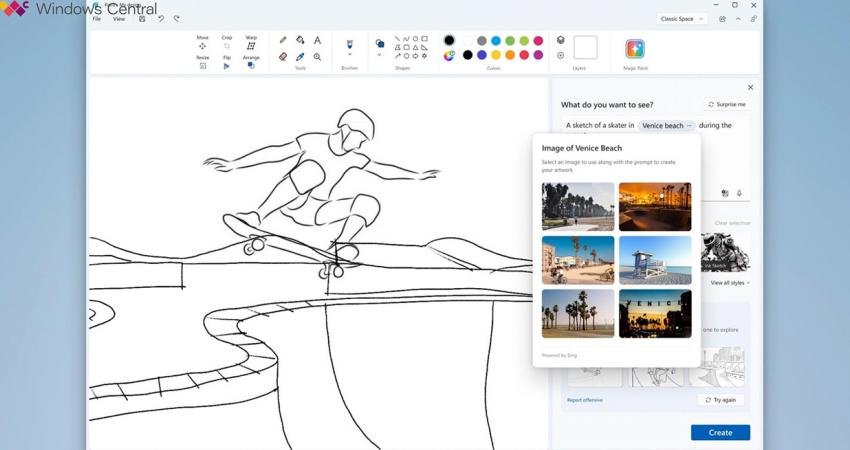Select the Eraser tool
This screenshot has height=450, width=850.
(x=283, y=56)
